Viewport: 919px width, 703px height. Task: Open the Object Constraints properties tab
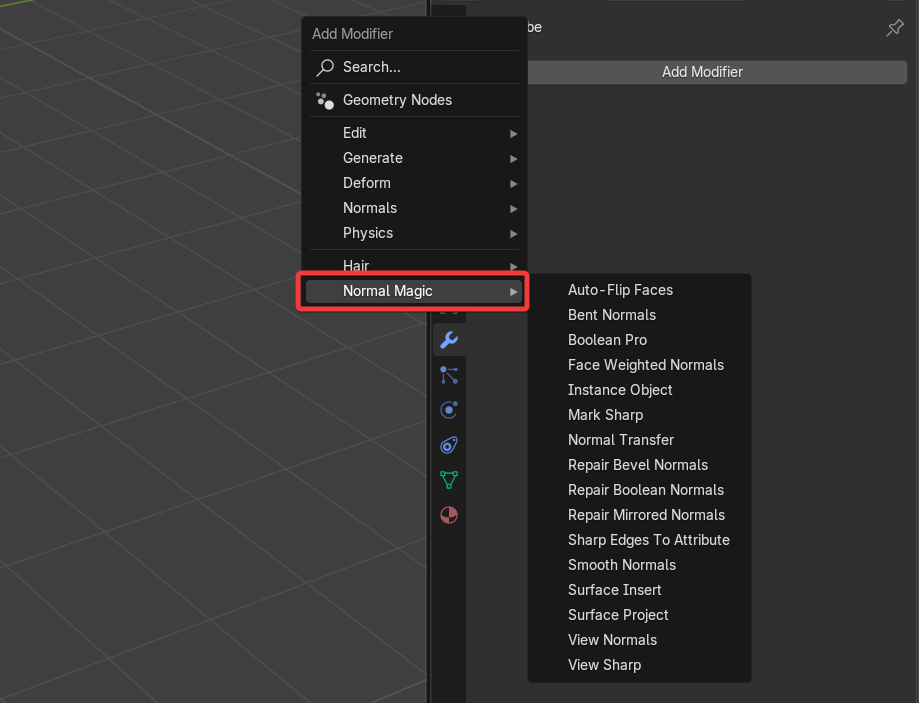449,445
